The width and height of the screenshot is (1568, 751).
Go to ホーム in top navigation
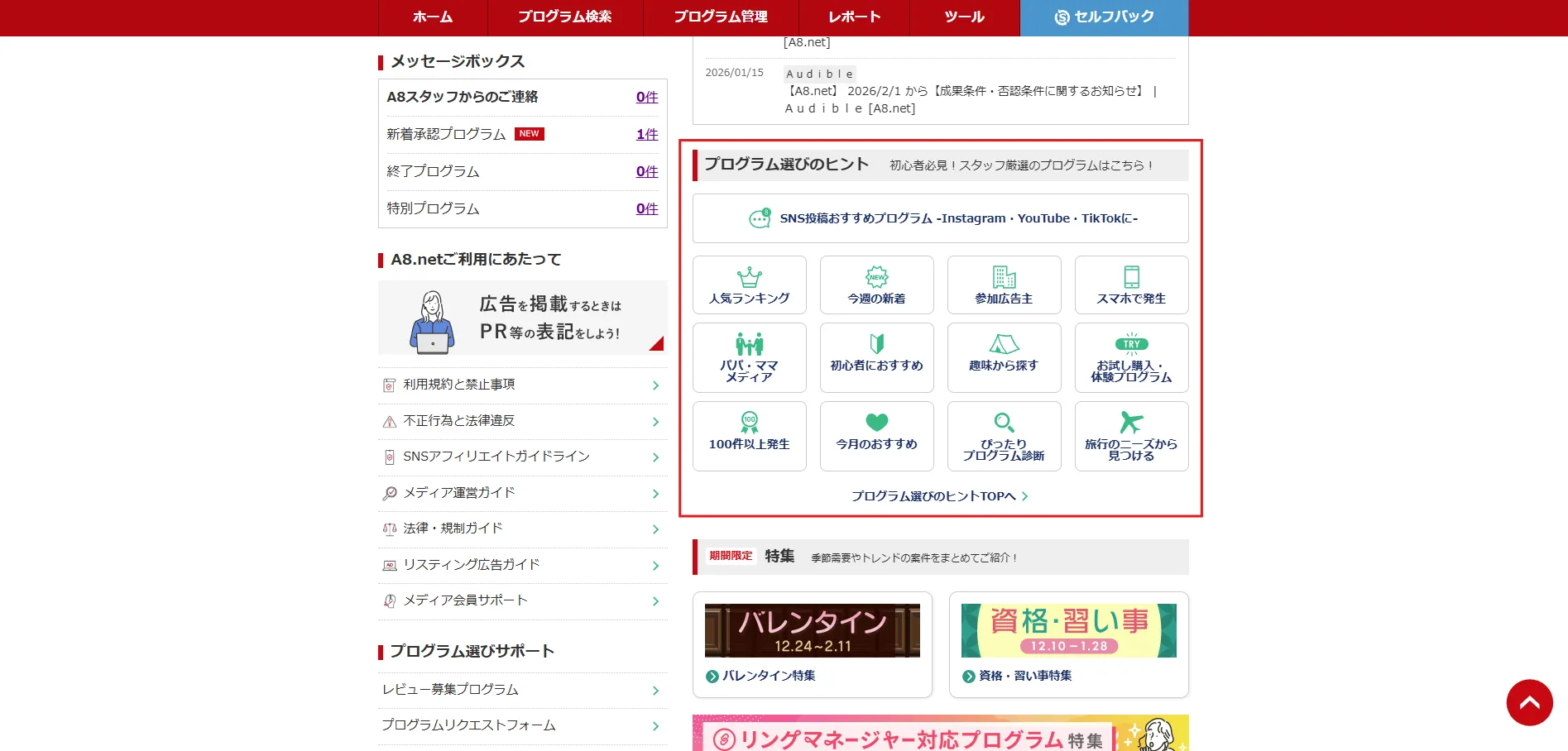(x=433, y=17)
